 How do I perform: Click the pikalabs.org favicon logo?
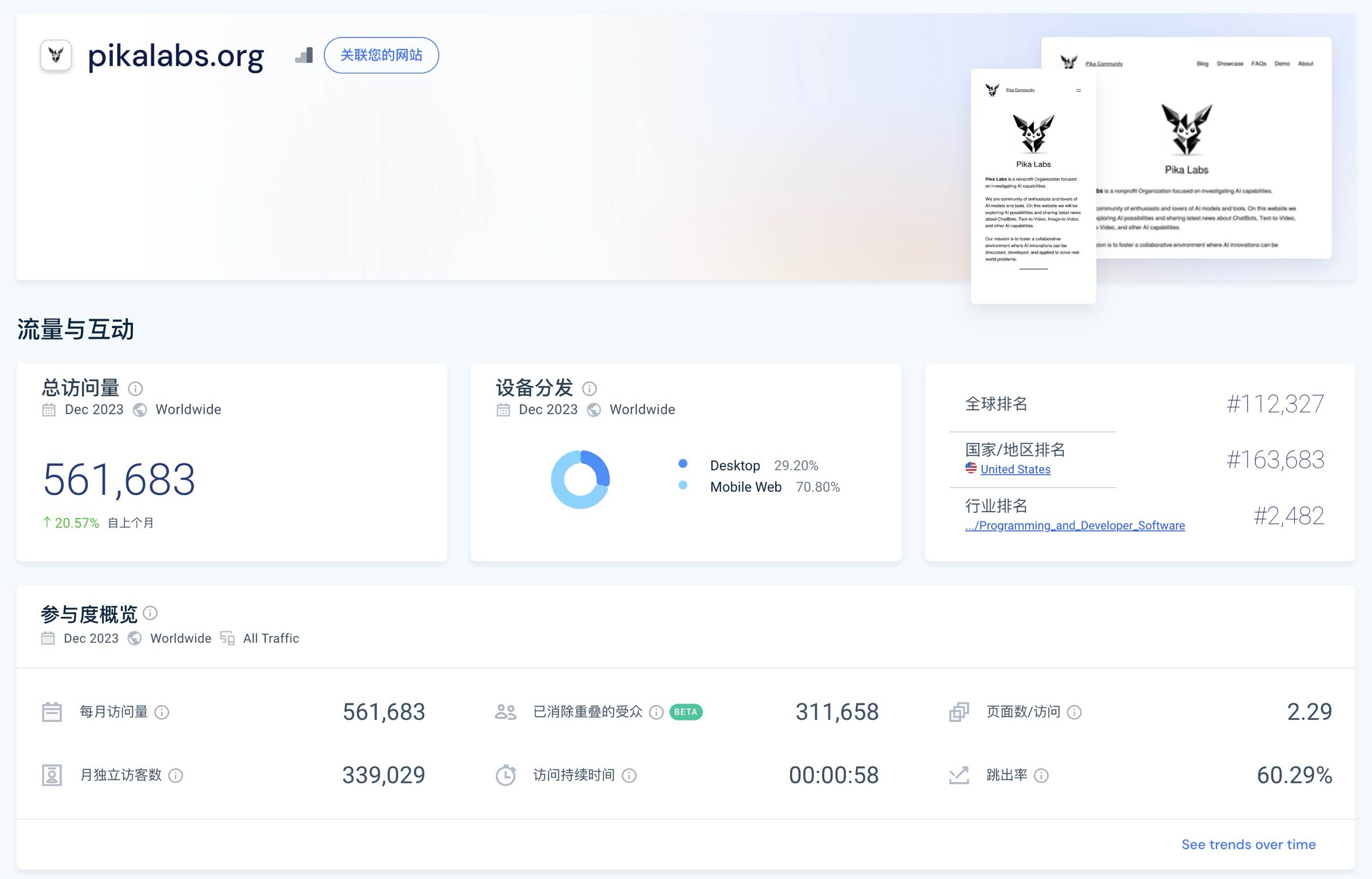pyautogui.click(x=55, y=55)
